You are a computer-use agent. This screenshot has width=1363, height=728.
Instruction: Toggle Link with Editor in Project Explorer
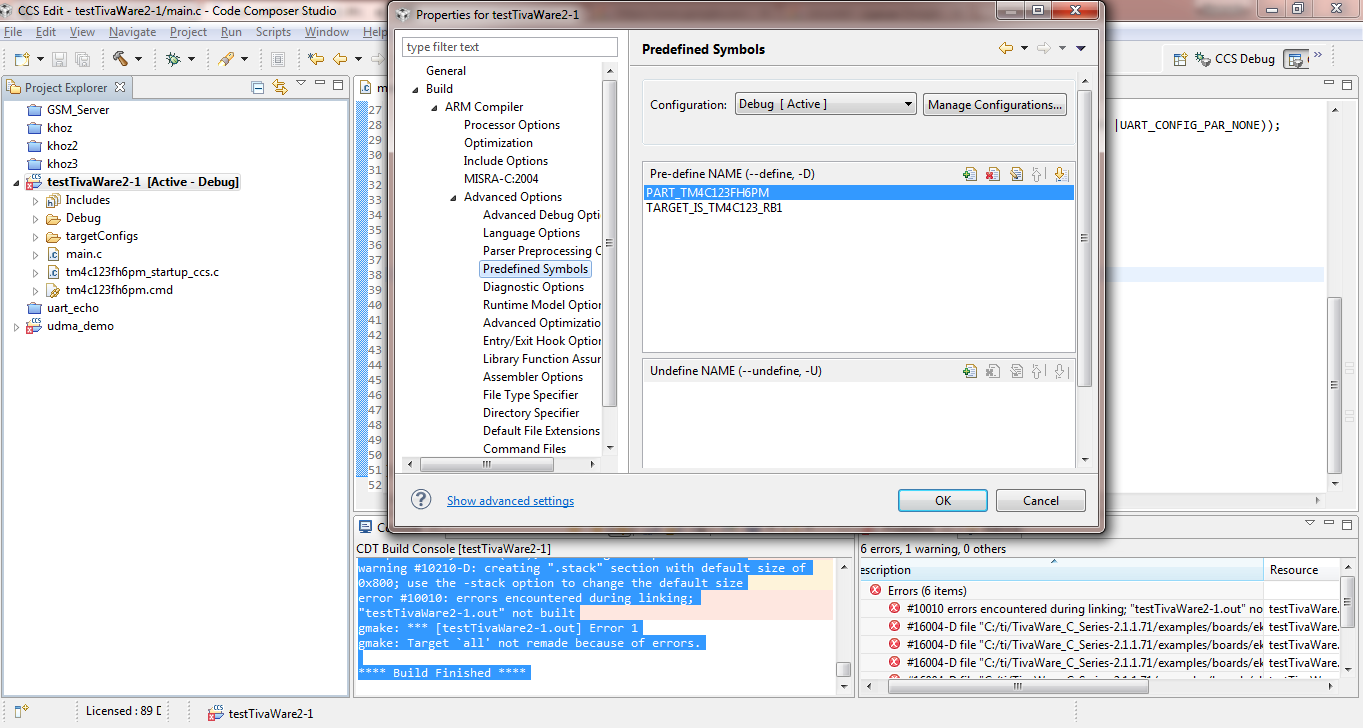click(x=280, y=87)
